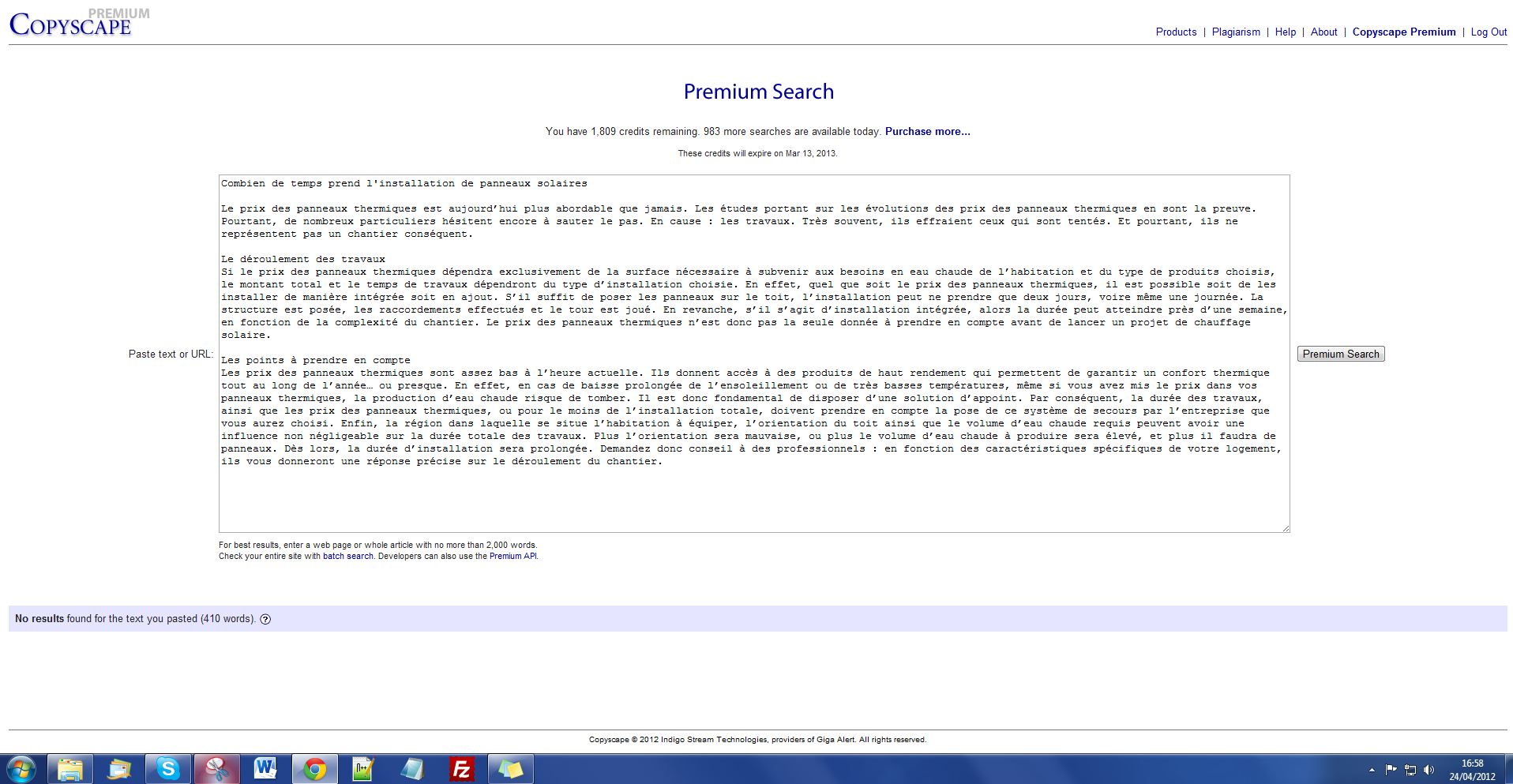Switch to Google Chrome in taskbar
This screenshot has width=1513, height=784.
[x=315, y=768]
